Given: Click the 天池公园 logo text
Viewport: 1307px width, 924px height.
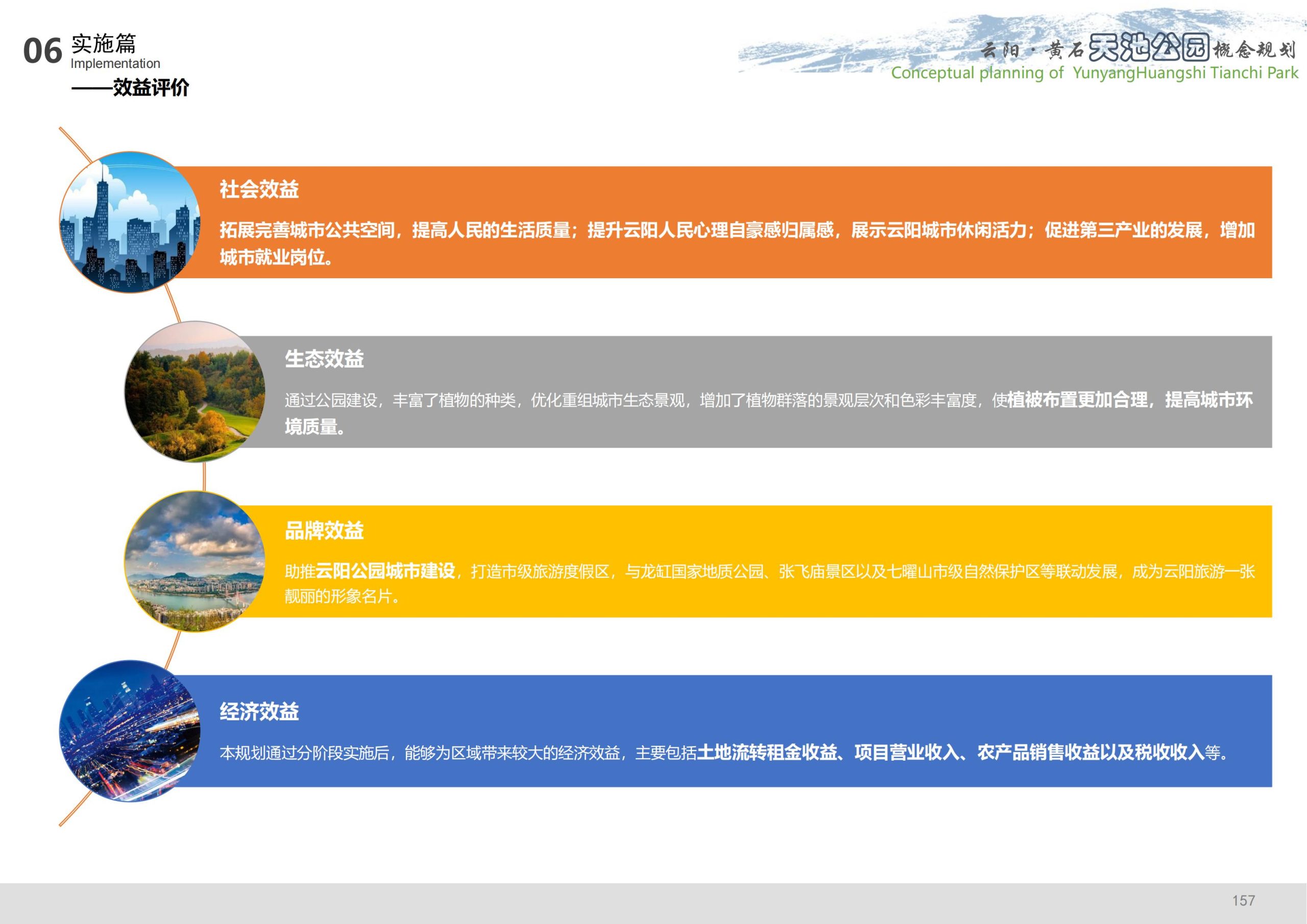Looking at the screenshot, I should pyautogui.click(x=1149, y=48).
